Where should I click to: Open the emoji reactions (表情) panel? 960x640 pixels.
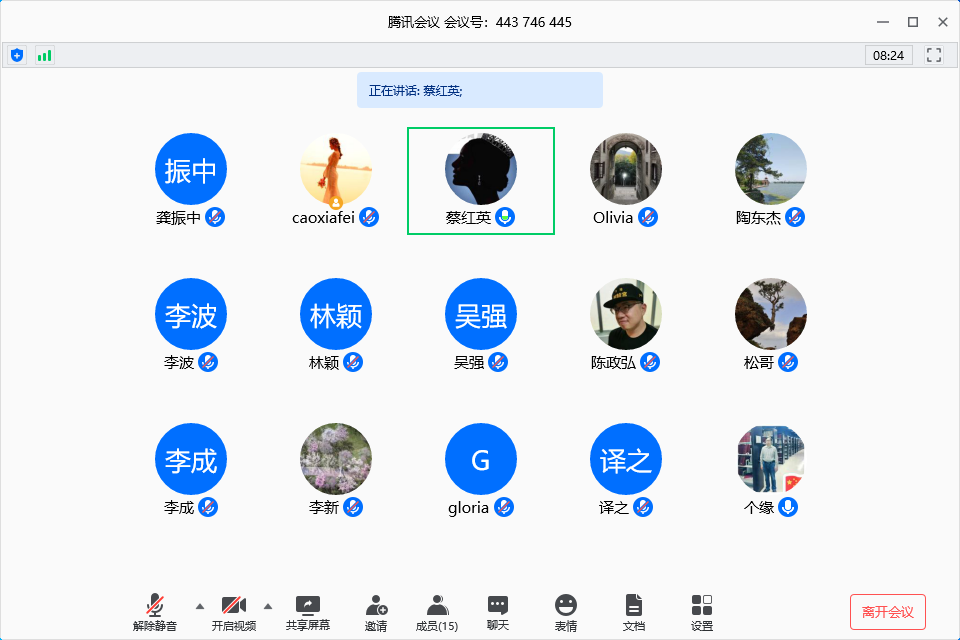(x=566, y=612)
